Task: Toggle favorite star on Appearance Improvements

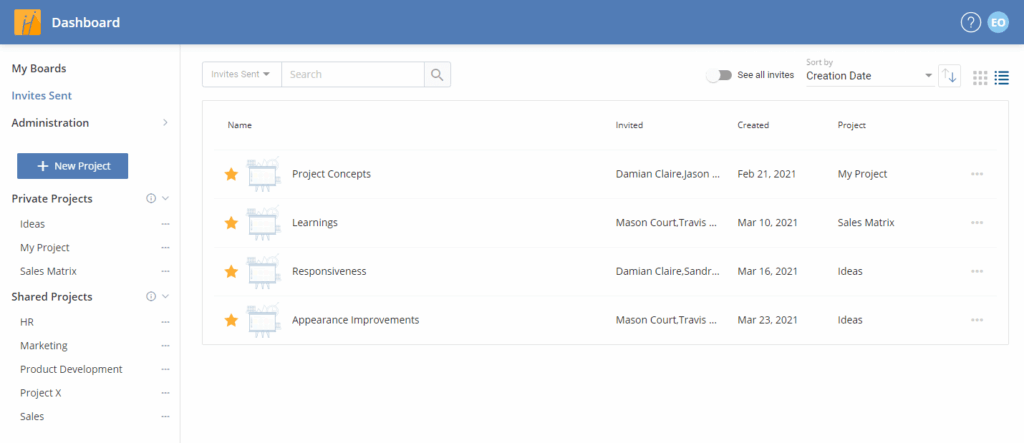Action: click(x=231, y=320)
